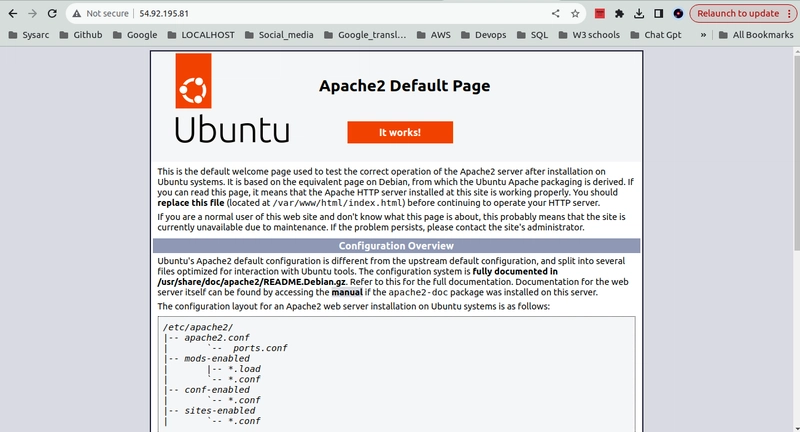Click the vertical scrollbar thumb
Screen dimensions: 800x432
click(x=796, y=153)
